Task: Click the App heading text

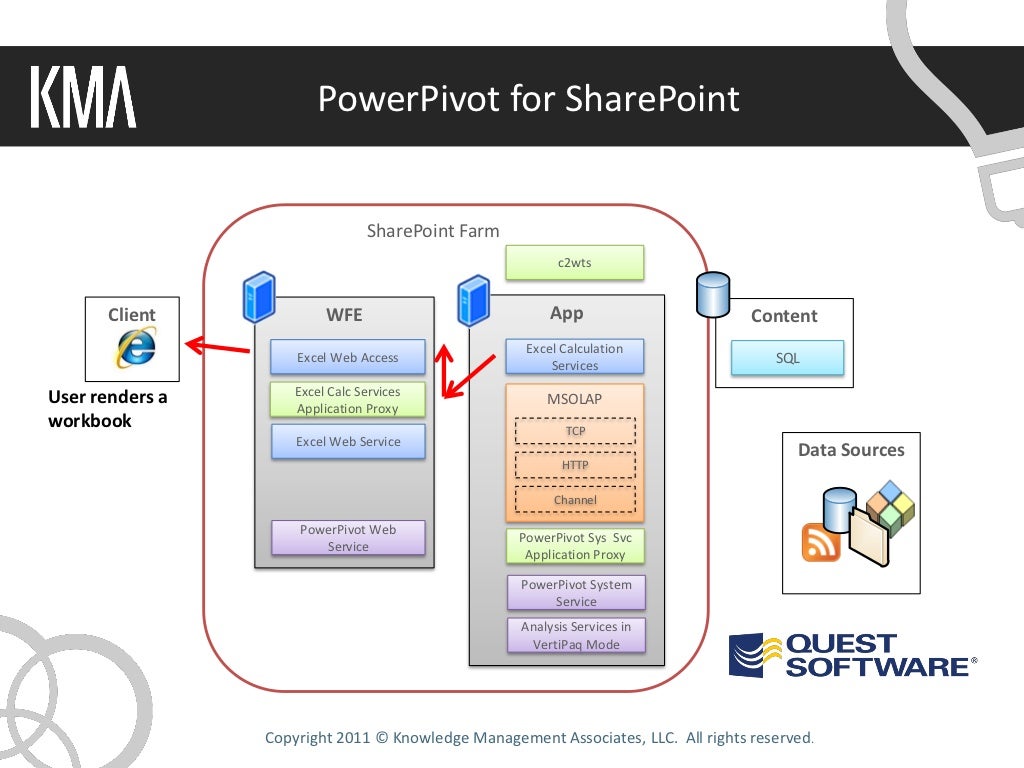Action: click(x=567, y=313)
